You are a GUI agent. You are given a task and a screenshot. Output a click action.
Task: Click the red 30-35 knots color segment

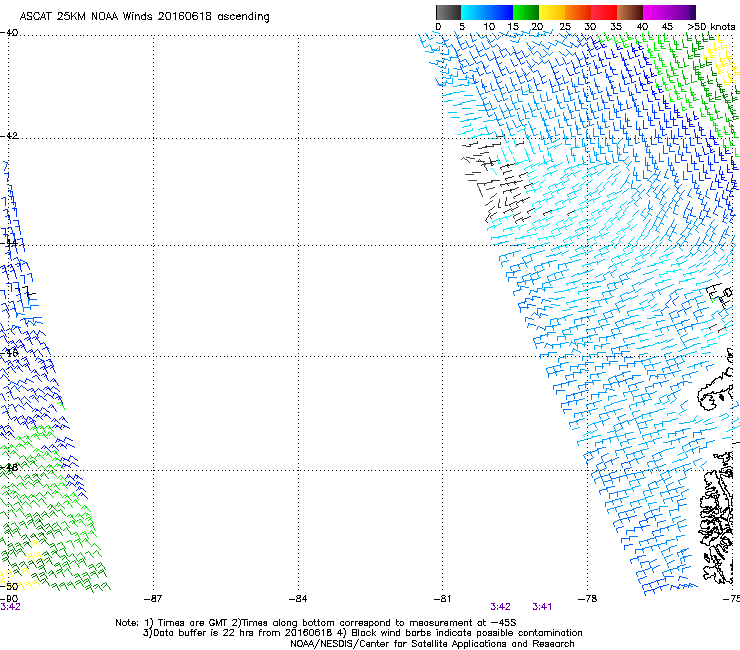[x=604, y=12]
